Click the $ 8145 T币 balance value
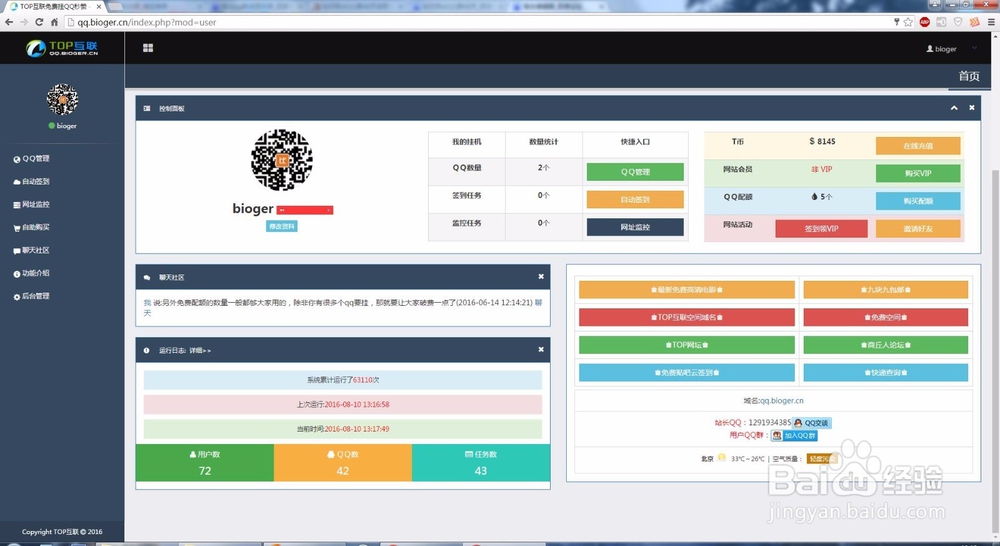Viewport: 1000px width, 546px height. click(x=822, y=142)
